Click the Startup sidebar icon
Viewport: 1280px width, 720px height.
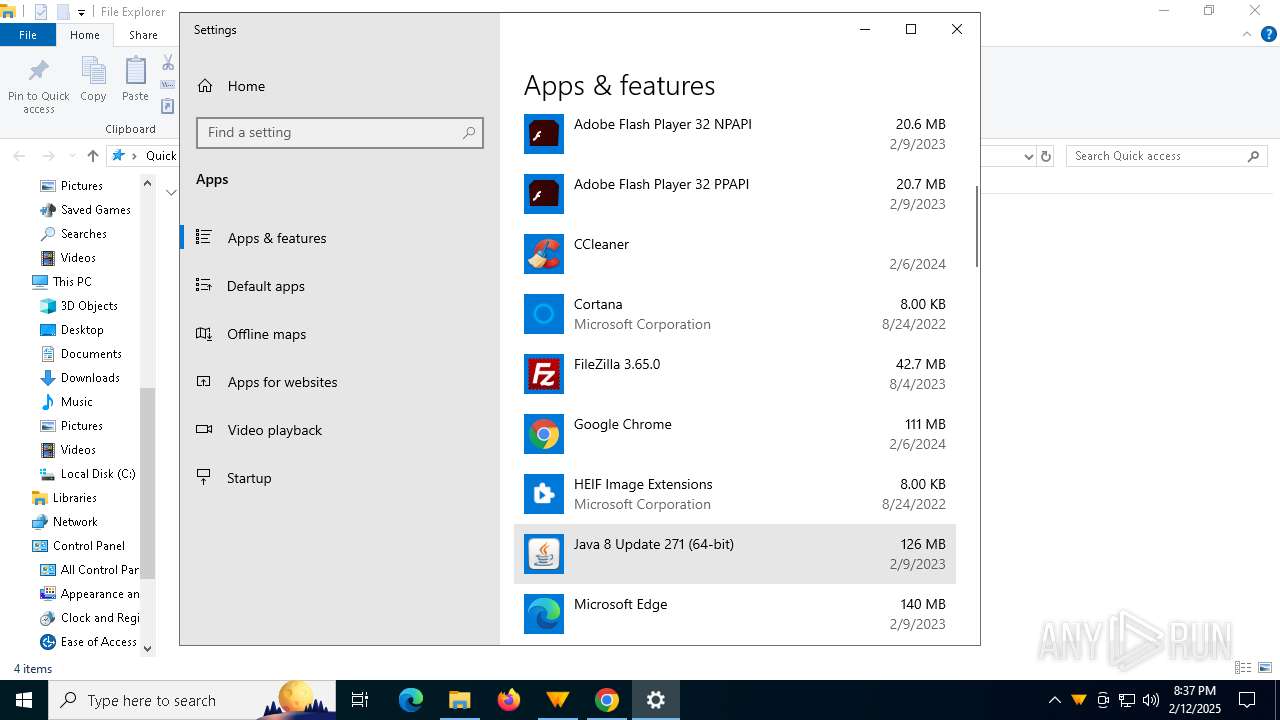204,478
